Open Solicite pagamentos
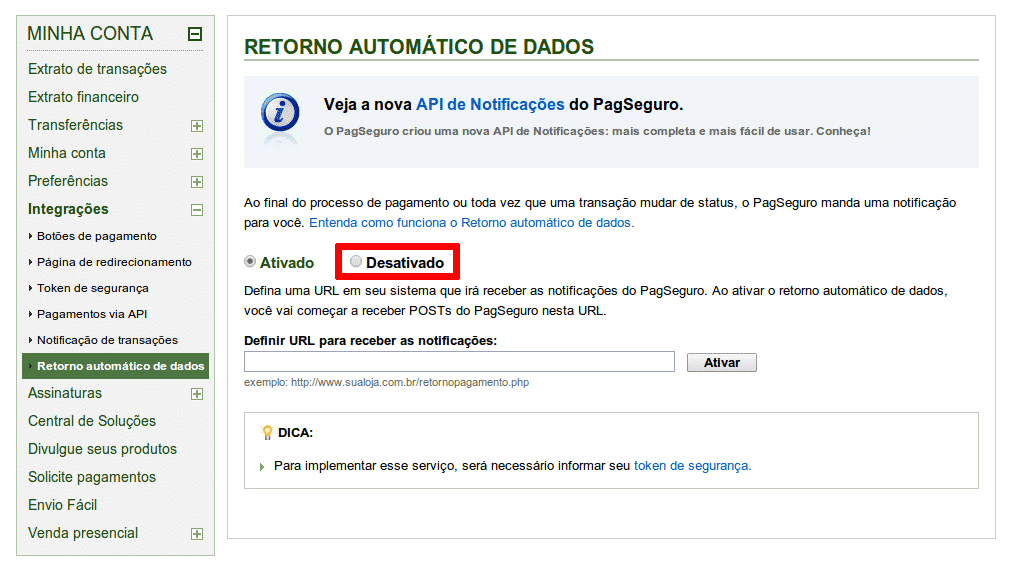Image resolution: width=1012 pixels, height=576 pixels. tap(92, 477)
